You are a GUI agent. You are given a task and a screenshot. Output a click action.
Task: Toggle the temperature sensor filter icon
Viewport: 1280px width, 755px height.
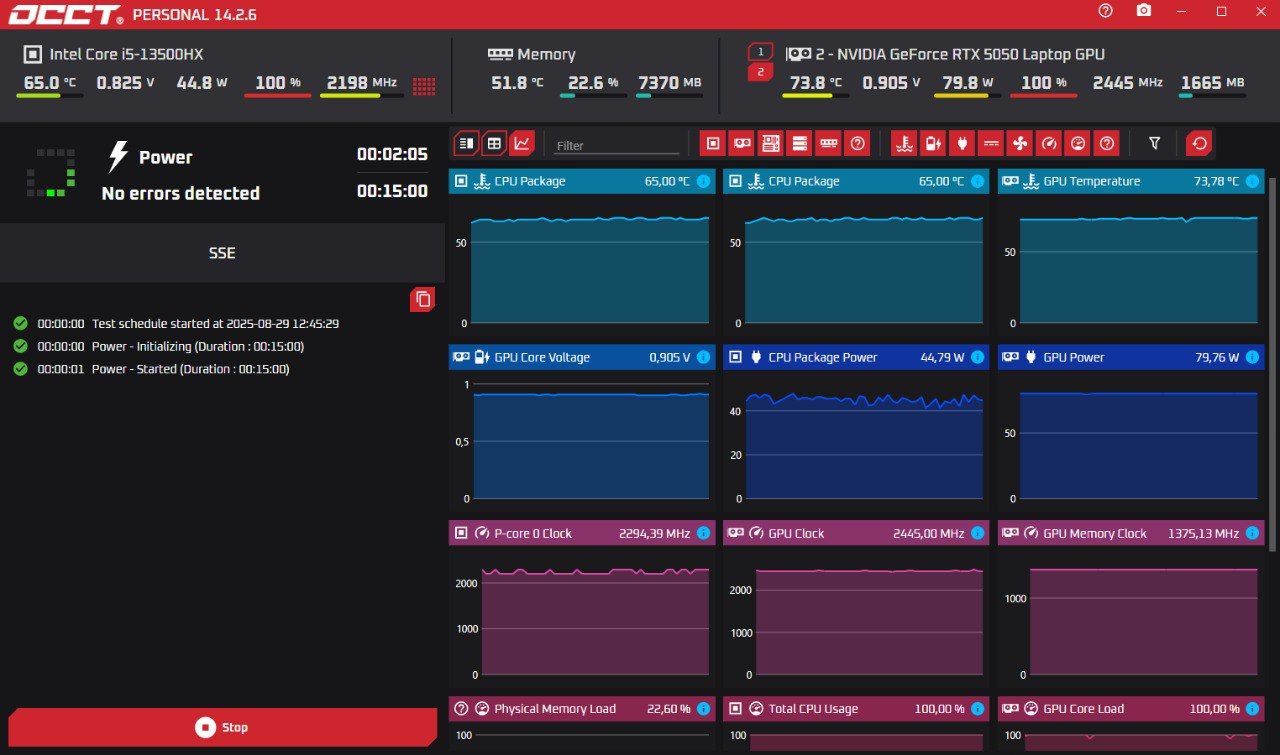pyautogui.click(x=905, y=144)
